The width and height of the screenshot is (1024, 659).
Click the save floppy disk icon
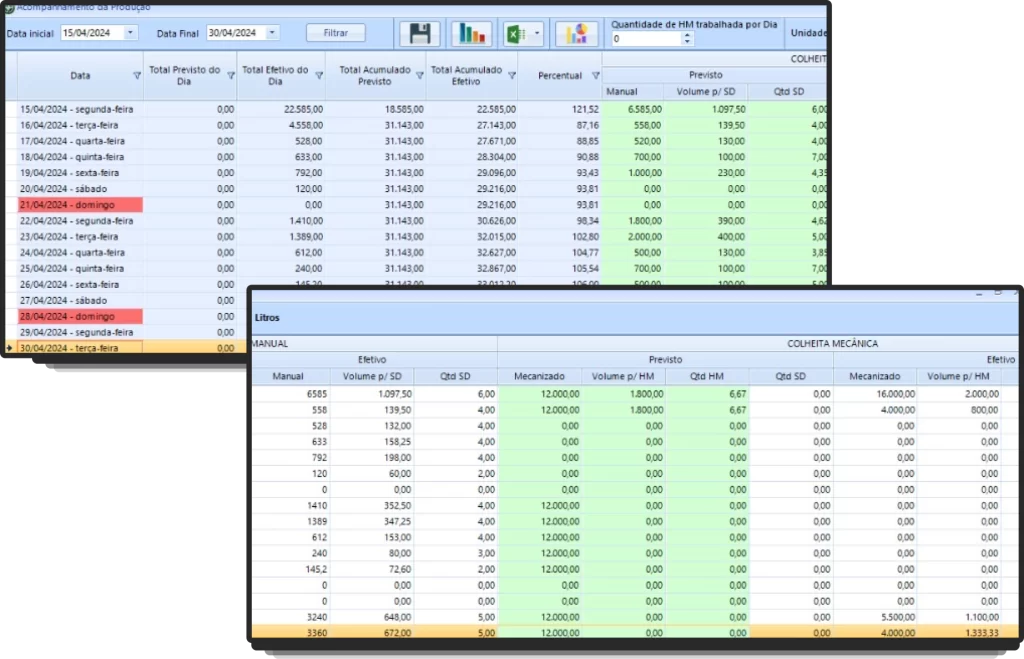[420, 34]
